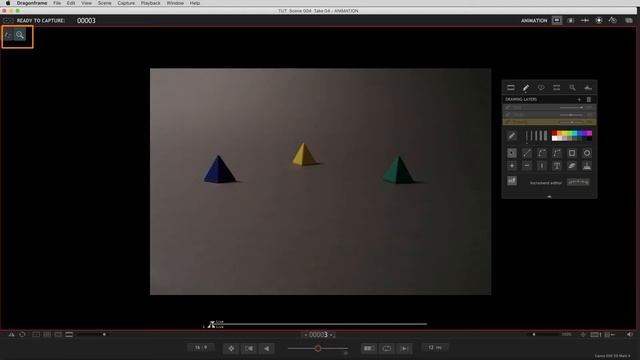Open the X-Sheet workspace icon
This screenshot has height=360, width=640.
585,20
